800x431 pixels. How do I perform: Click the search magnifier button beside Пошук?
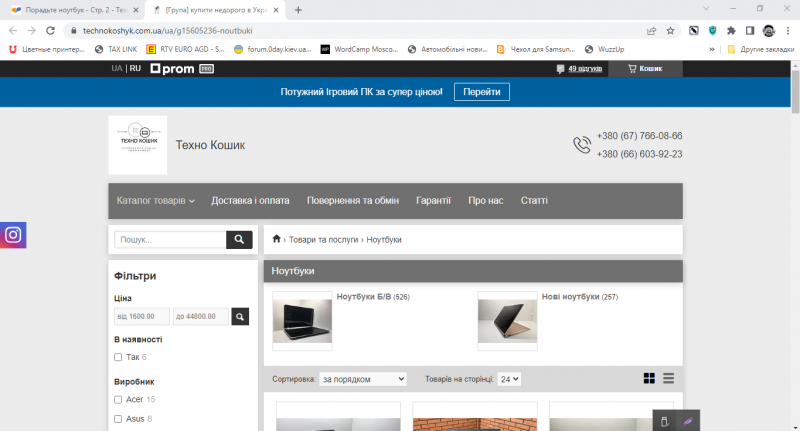point(239,239)
